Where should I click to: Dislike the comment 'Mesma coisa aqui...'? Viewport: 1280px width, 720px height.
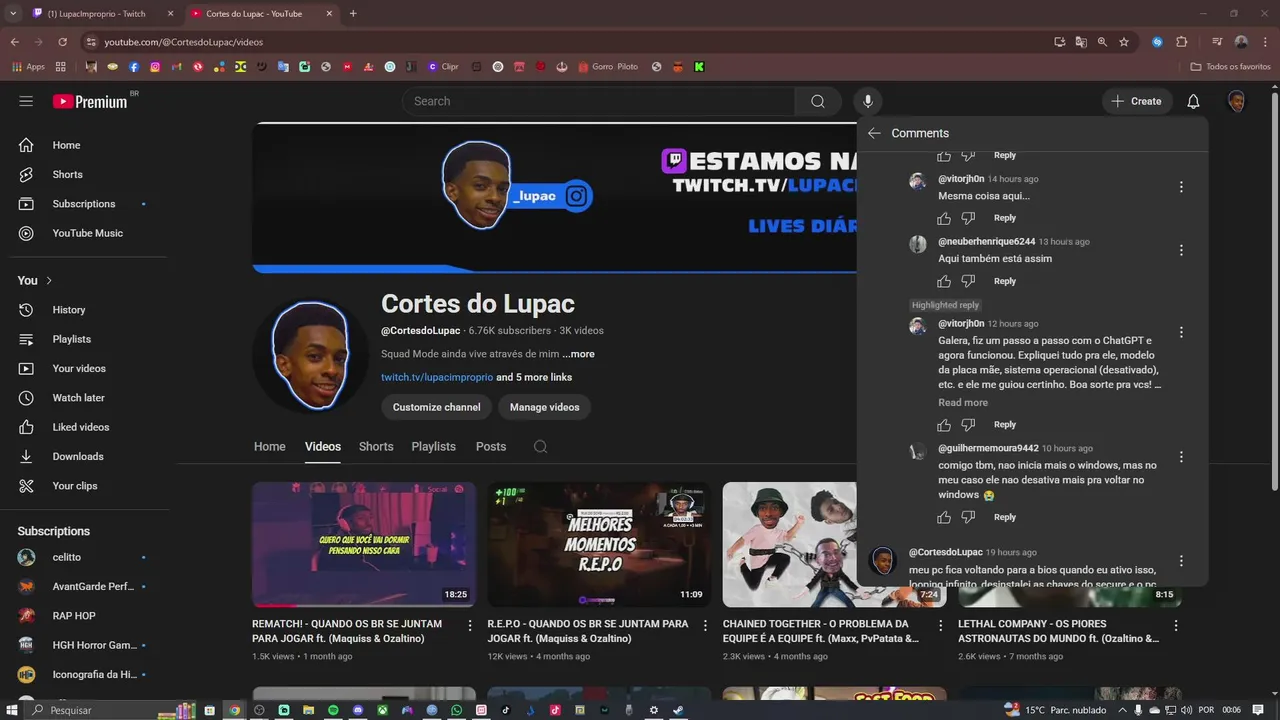pyautogui.click(x=968, y=218)
